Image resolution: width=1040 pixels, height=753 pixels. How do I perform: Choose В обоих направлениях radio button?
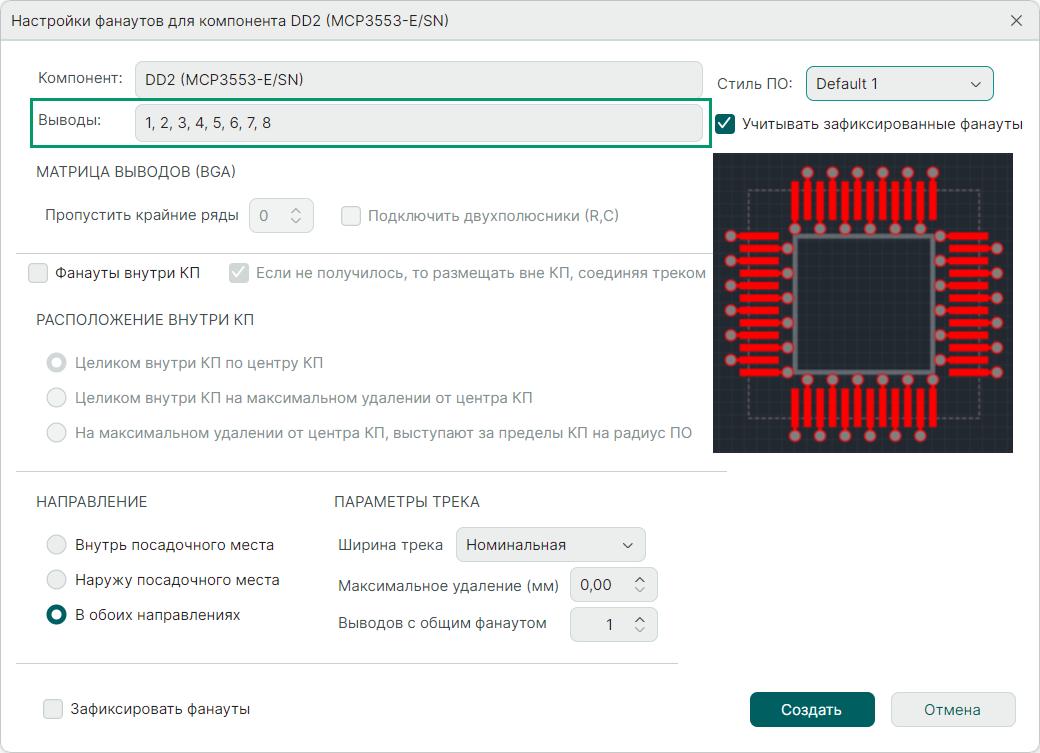[57, 615]
